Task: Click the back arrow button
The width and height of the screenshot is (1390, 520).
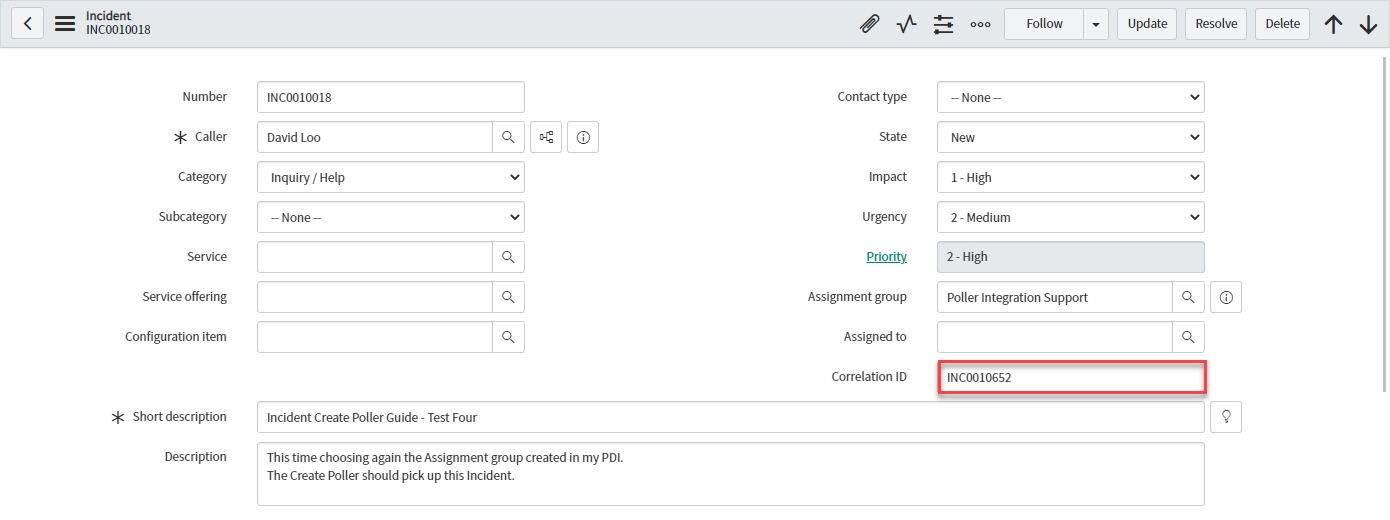Action: pyautogui.click(x=27, y=24)
